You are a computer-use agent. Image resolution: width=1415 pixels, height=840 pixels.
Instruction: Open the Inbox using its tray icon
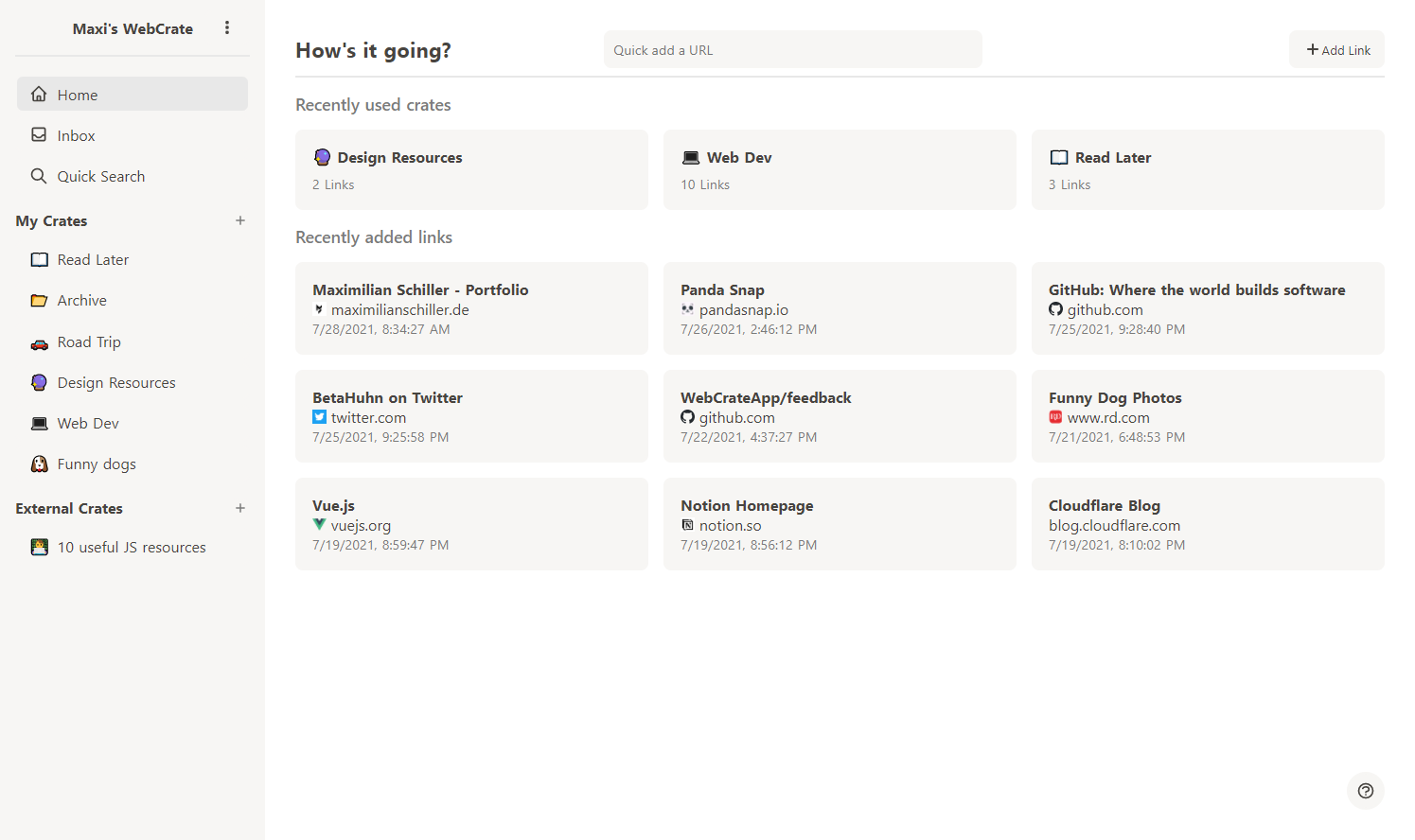pos(39,134)
